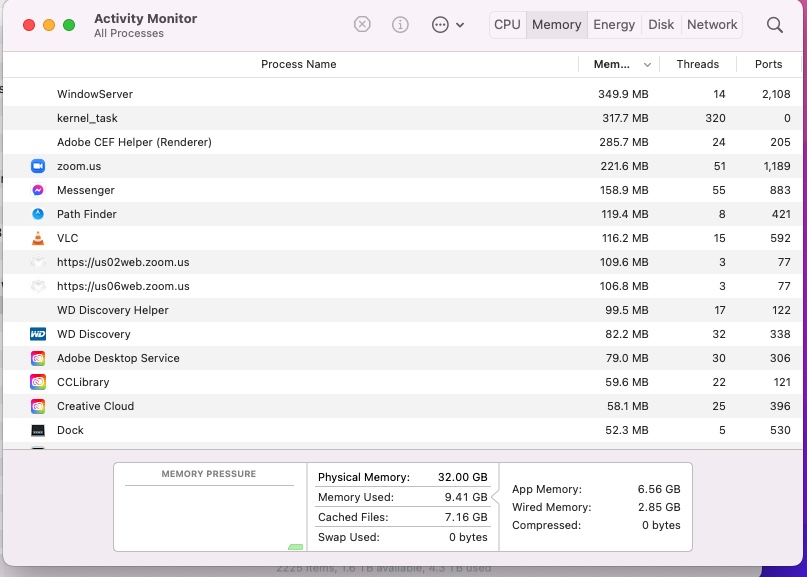The height and width of the screenshot is (577, 807).
Task: Select the VLC process name
Action: [67, 238]
